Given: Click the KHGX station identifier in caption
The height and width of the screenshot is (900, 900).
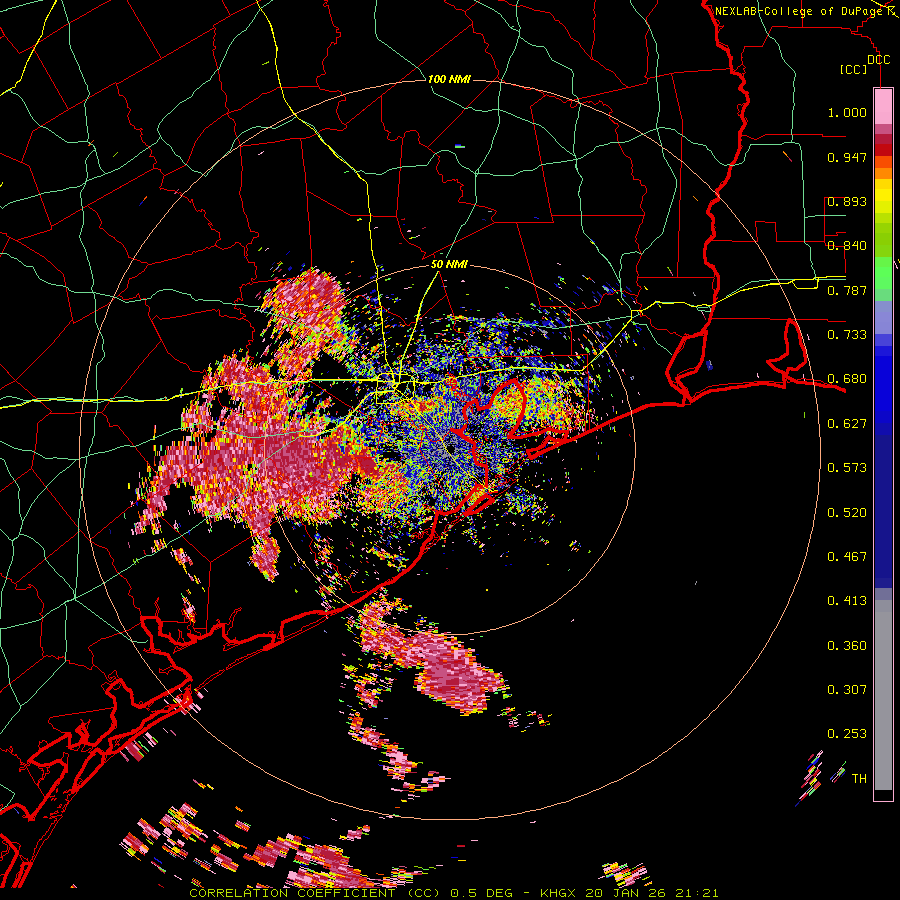Looking at the screenshot, I should point(558,893).
